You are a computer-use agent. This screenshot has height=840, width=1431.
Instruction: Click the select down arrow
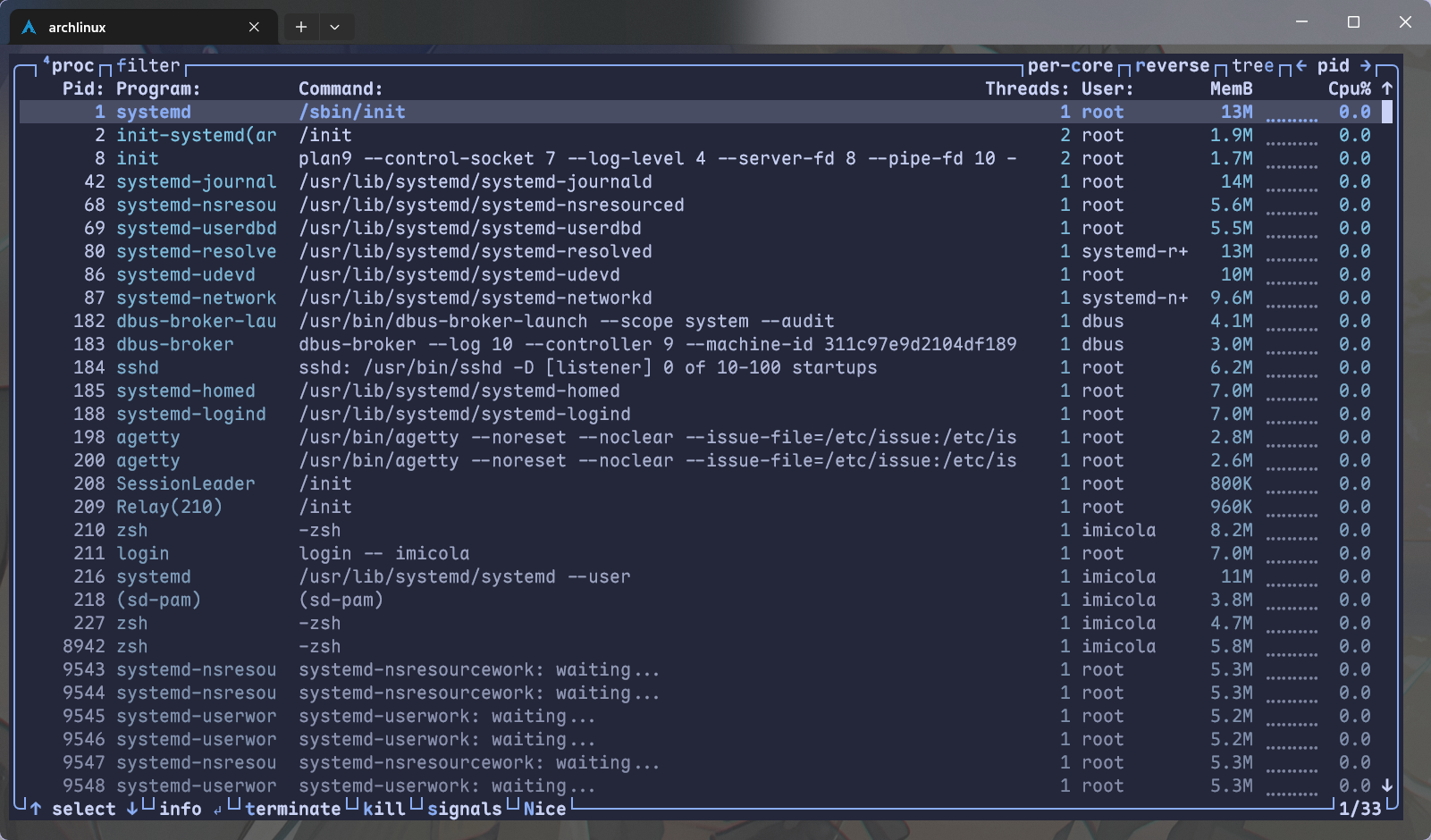point(131,809)
